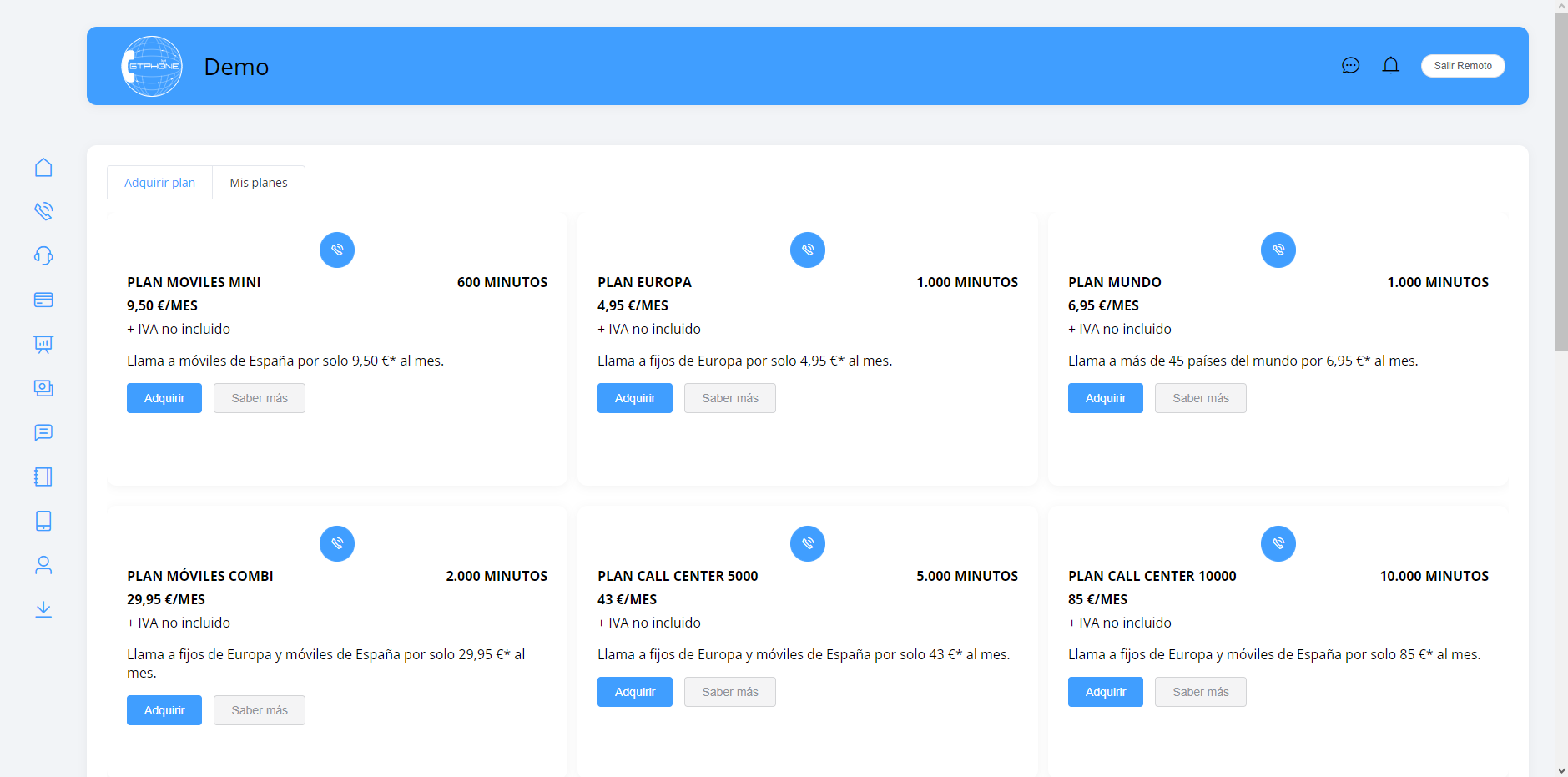Switch to the Mis planes tab
The width and height of the screenshot is (1568, 777).
(259, 183)
